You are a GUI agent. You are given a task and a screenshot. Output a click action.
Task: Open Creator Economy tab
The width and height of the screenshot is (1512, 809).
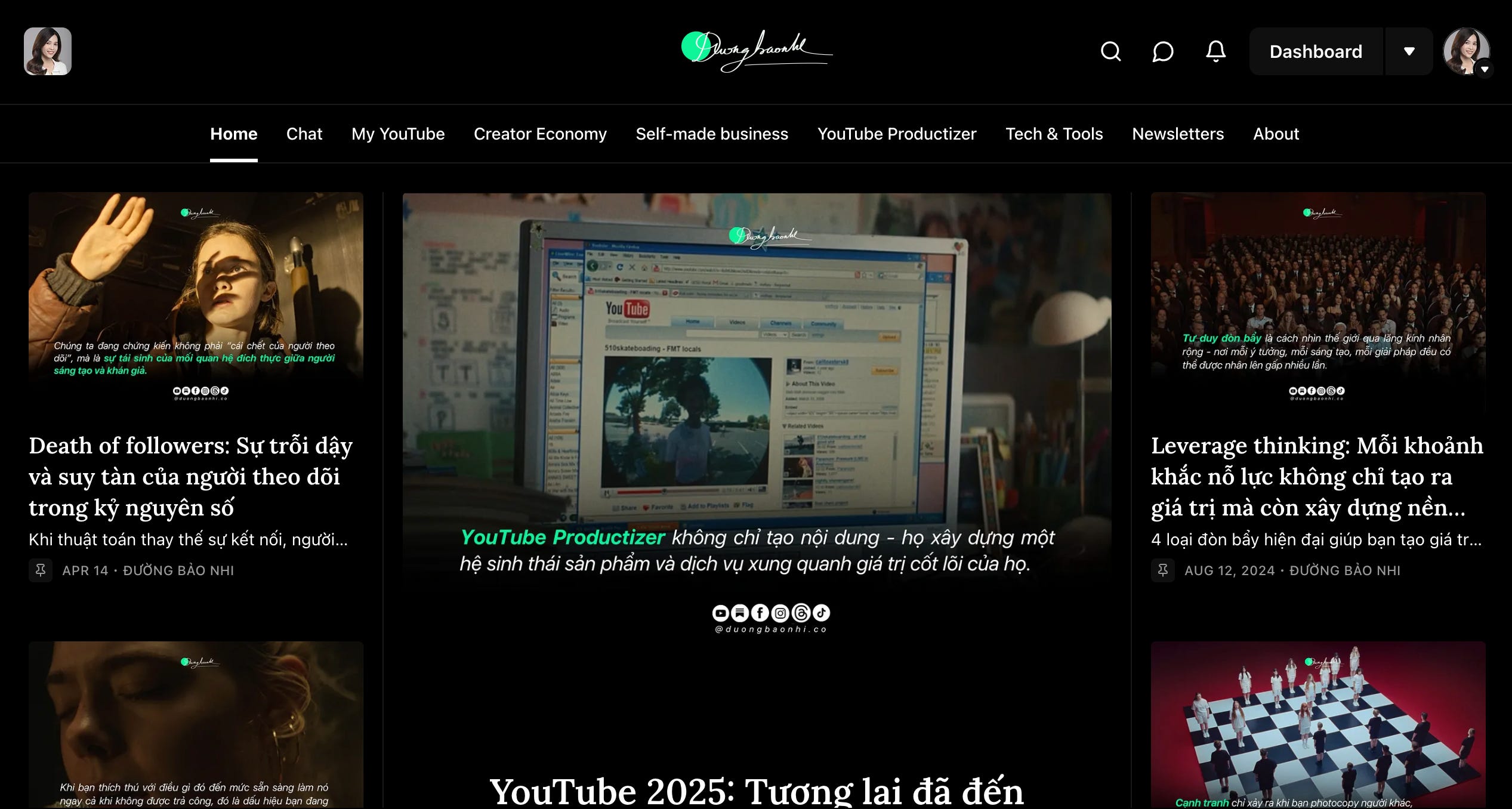tap(540, 134)
